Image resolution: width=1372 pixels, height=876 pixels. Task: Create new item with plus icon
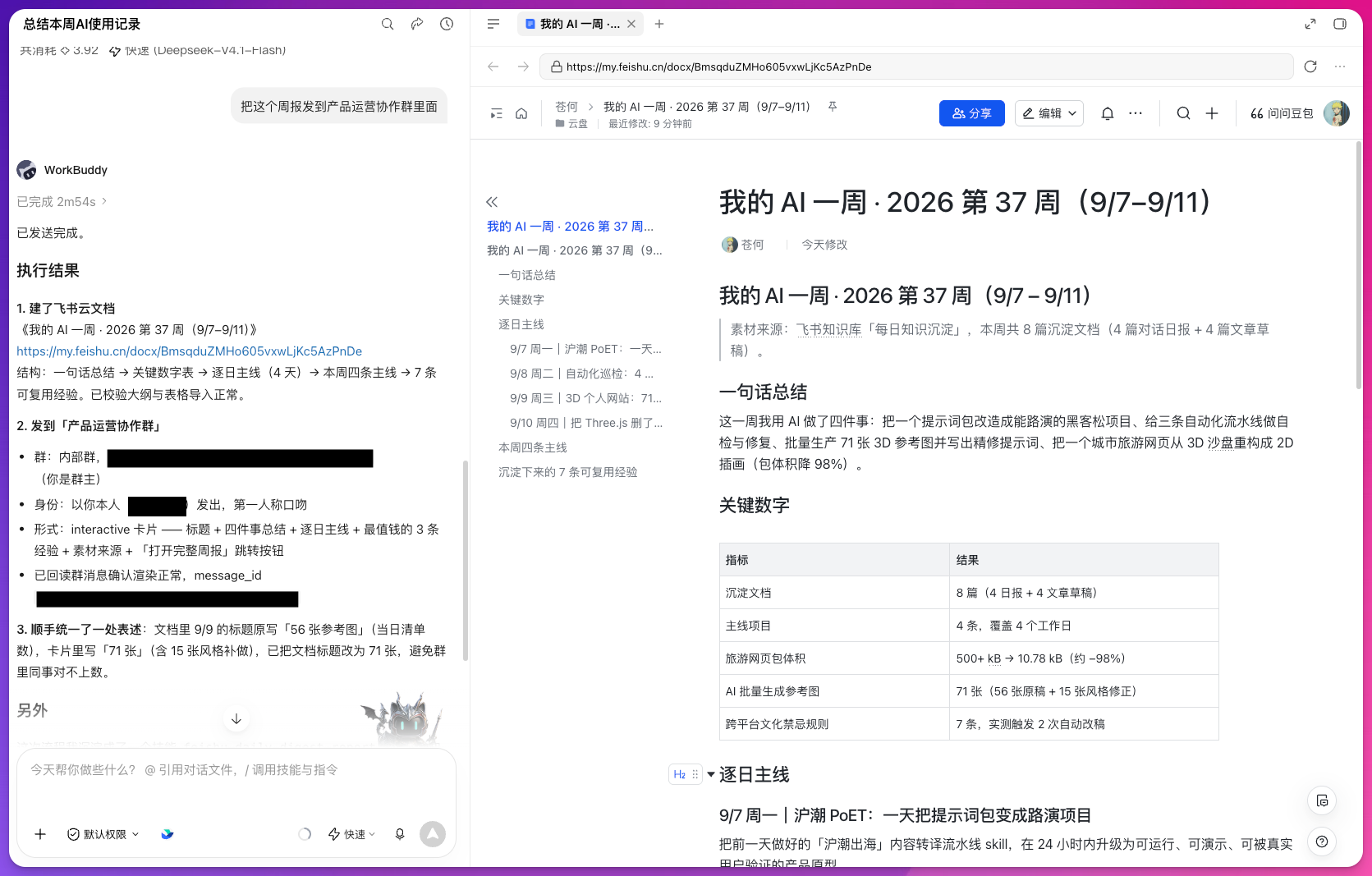pos(1212,113)
